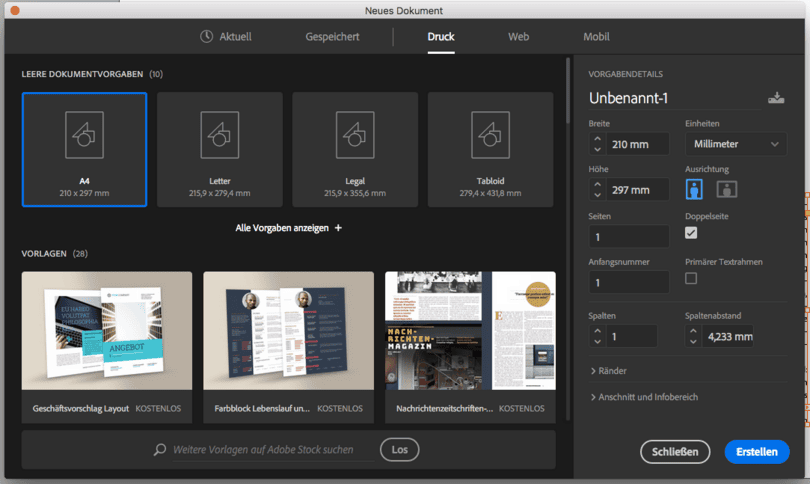Close the Neues Dokument dialog window

pos(14,10)
